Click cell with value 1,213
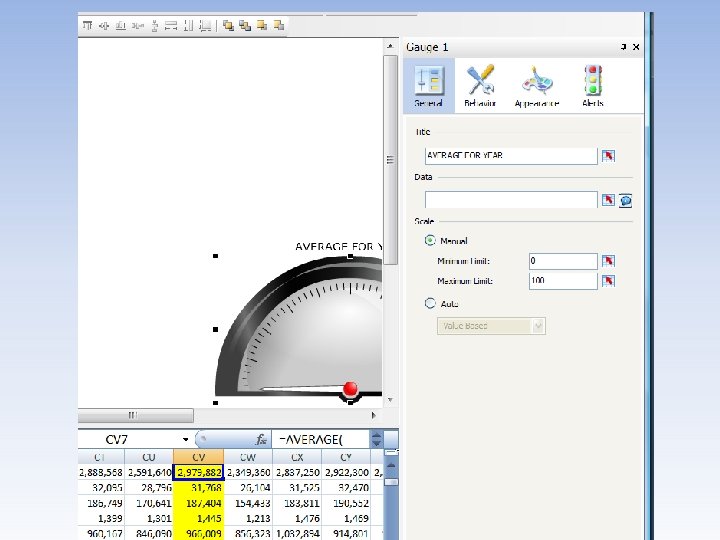 coord(248,518)
